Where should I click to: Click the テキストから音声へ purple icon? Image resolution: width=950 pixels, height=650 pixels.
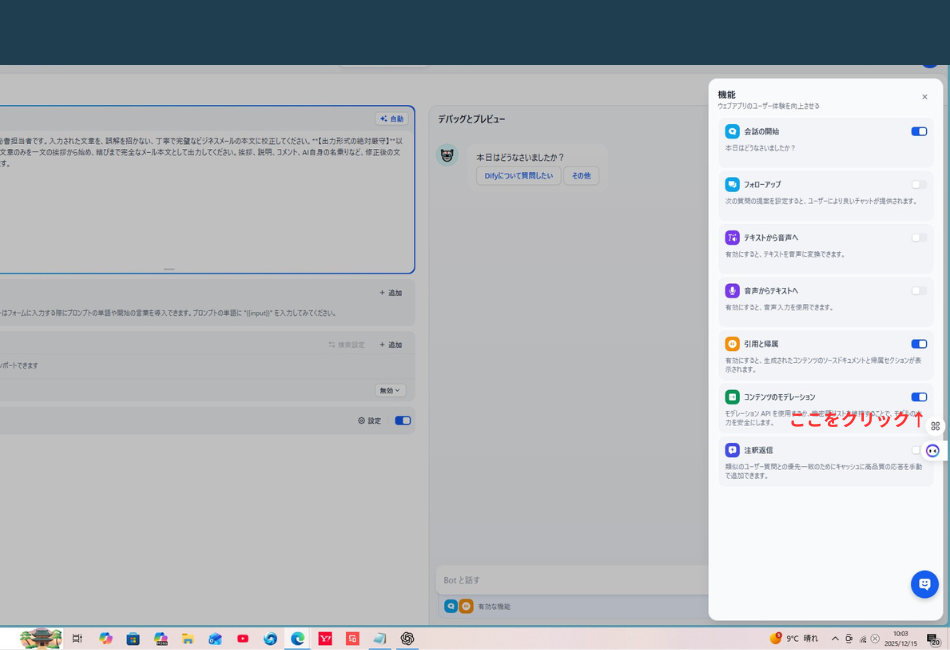point(732,238)
